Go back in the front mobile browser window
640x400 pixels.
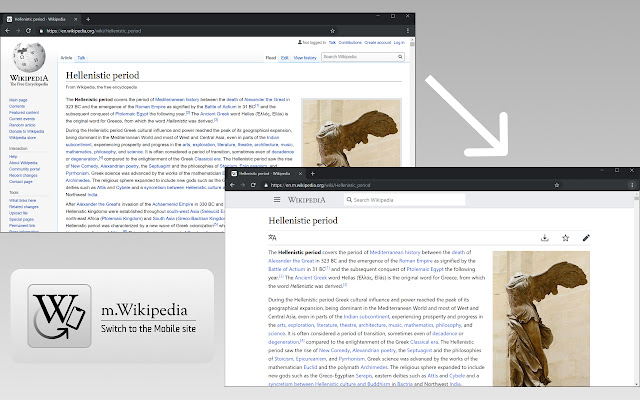pyautogui.click(x=232, y=185)
